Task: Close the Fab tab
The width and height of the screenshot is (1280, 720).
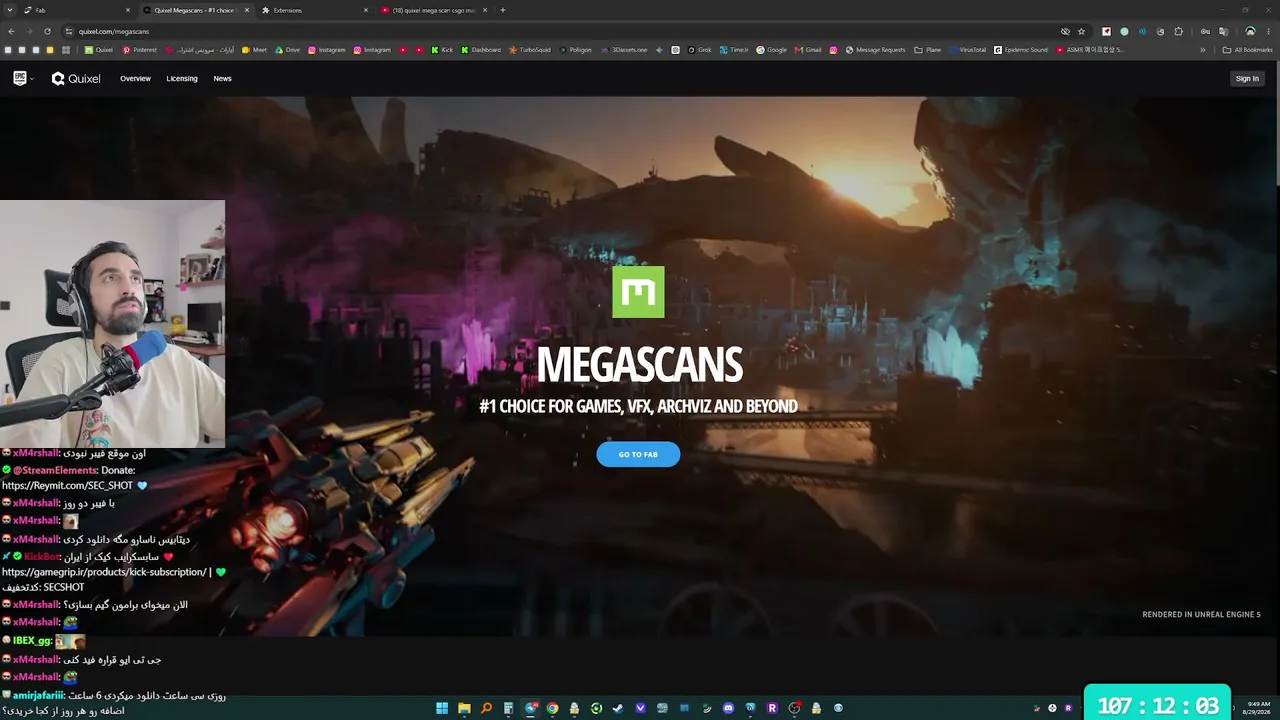Action: (x=128, y=10)
